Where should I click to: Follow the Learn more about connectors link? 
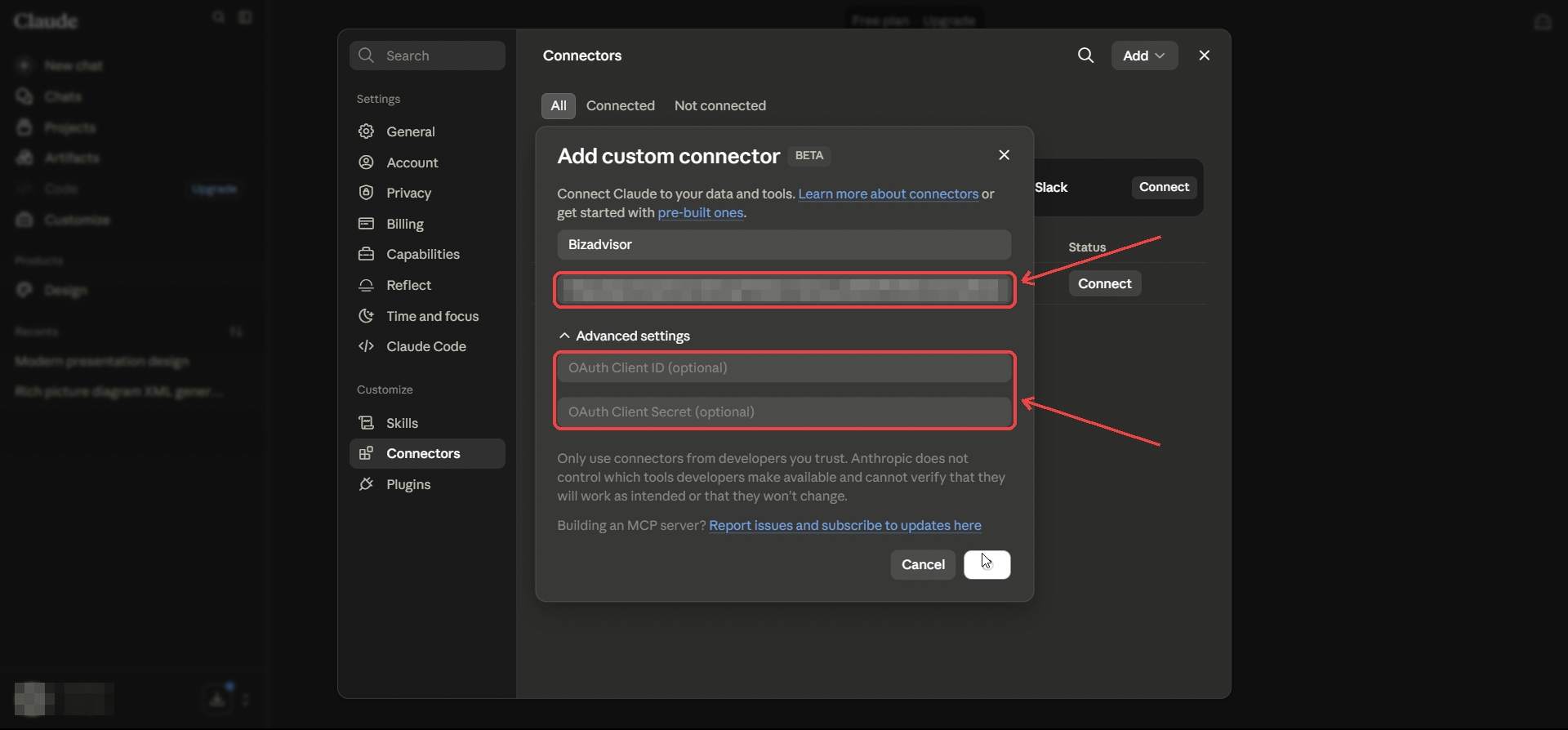(x=889, y=194)
